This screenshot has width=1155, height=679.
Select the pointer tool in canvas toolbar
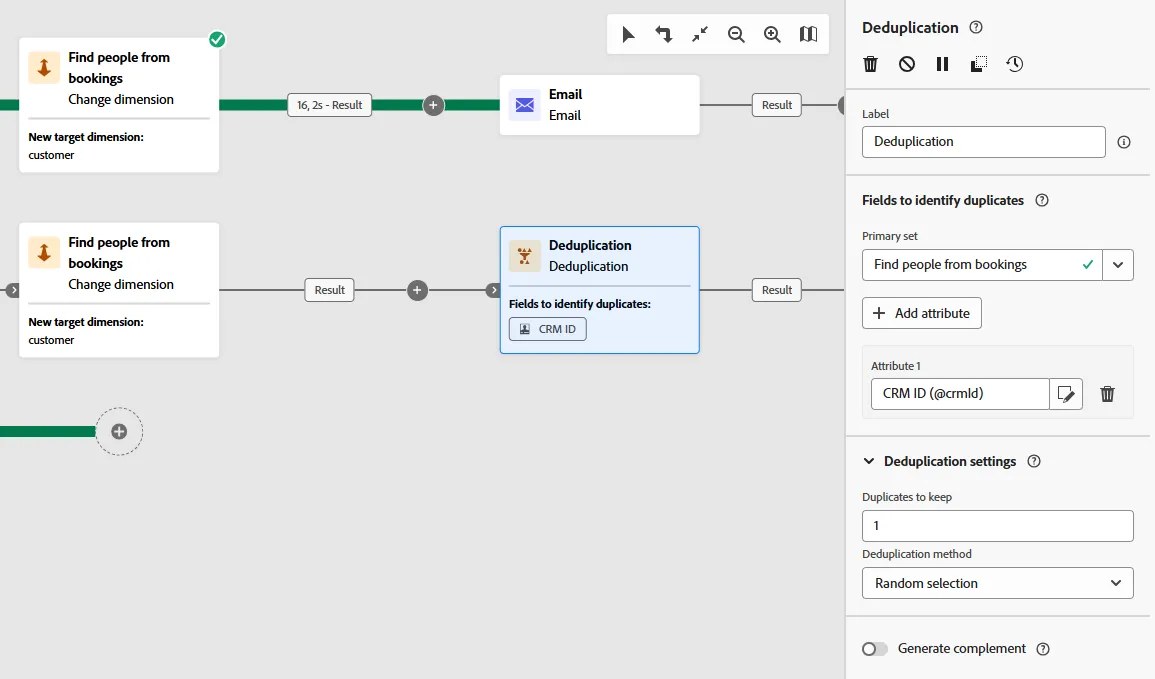coord(628,35)
